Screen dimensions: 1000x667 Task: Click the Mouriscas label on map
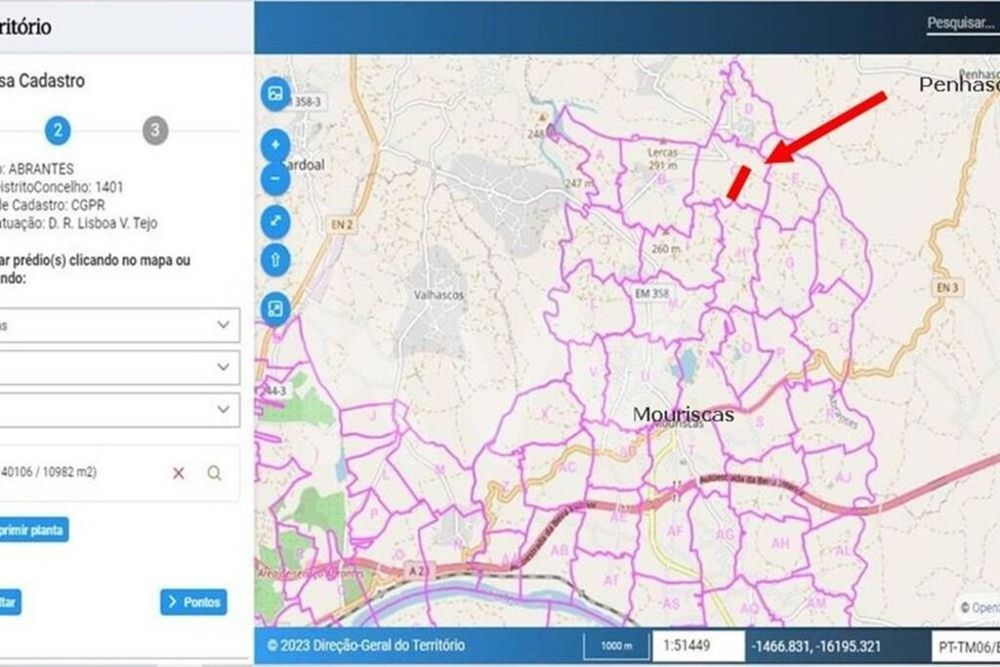pyautogui.click(x=683, y=414)
